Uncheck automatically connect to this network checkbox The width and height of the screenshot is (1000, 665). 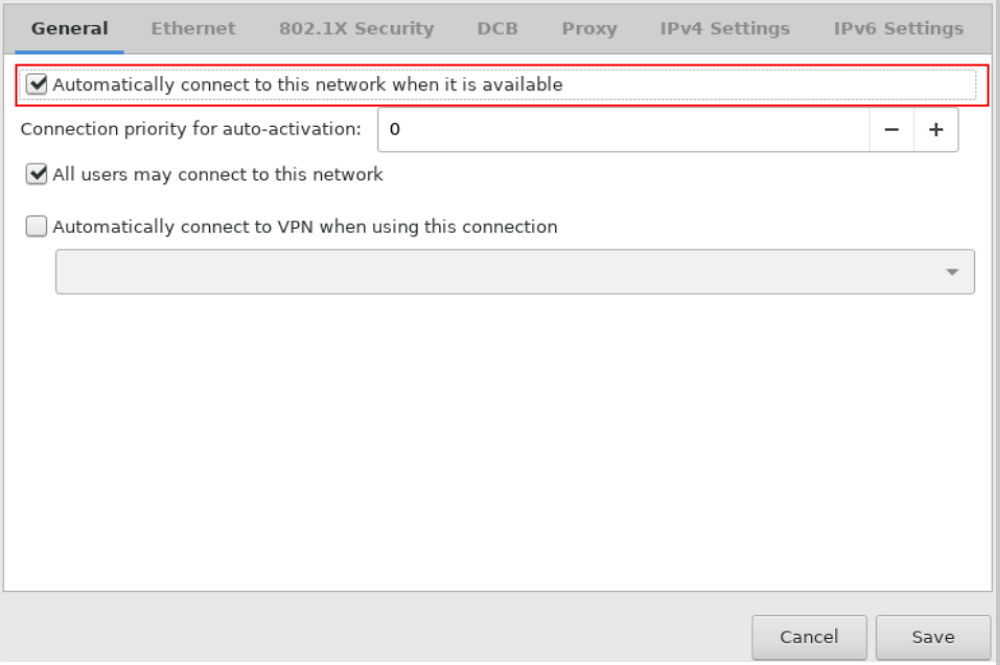tap(37, 85)
